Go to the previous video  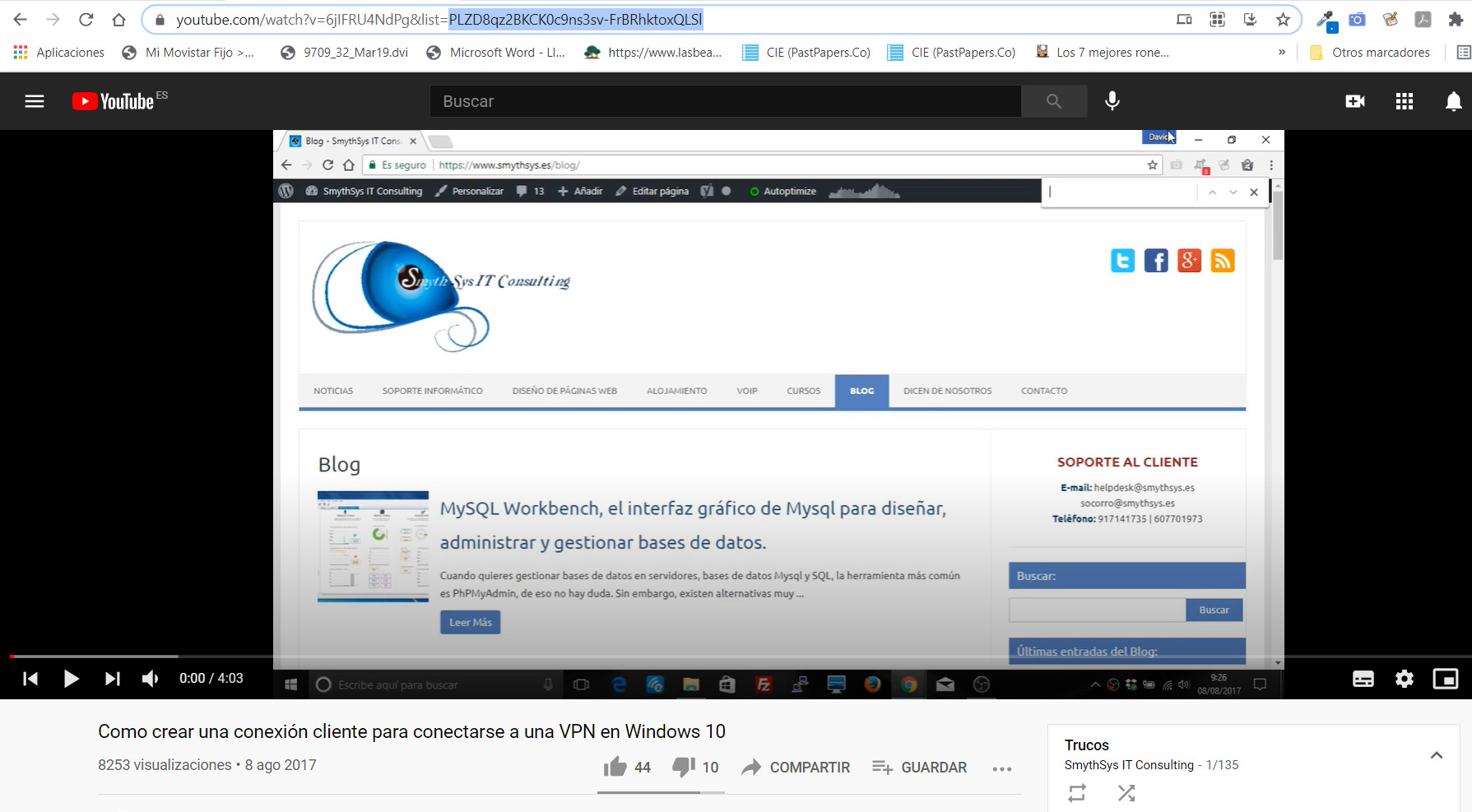[30, 679]
